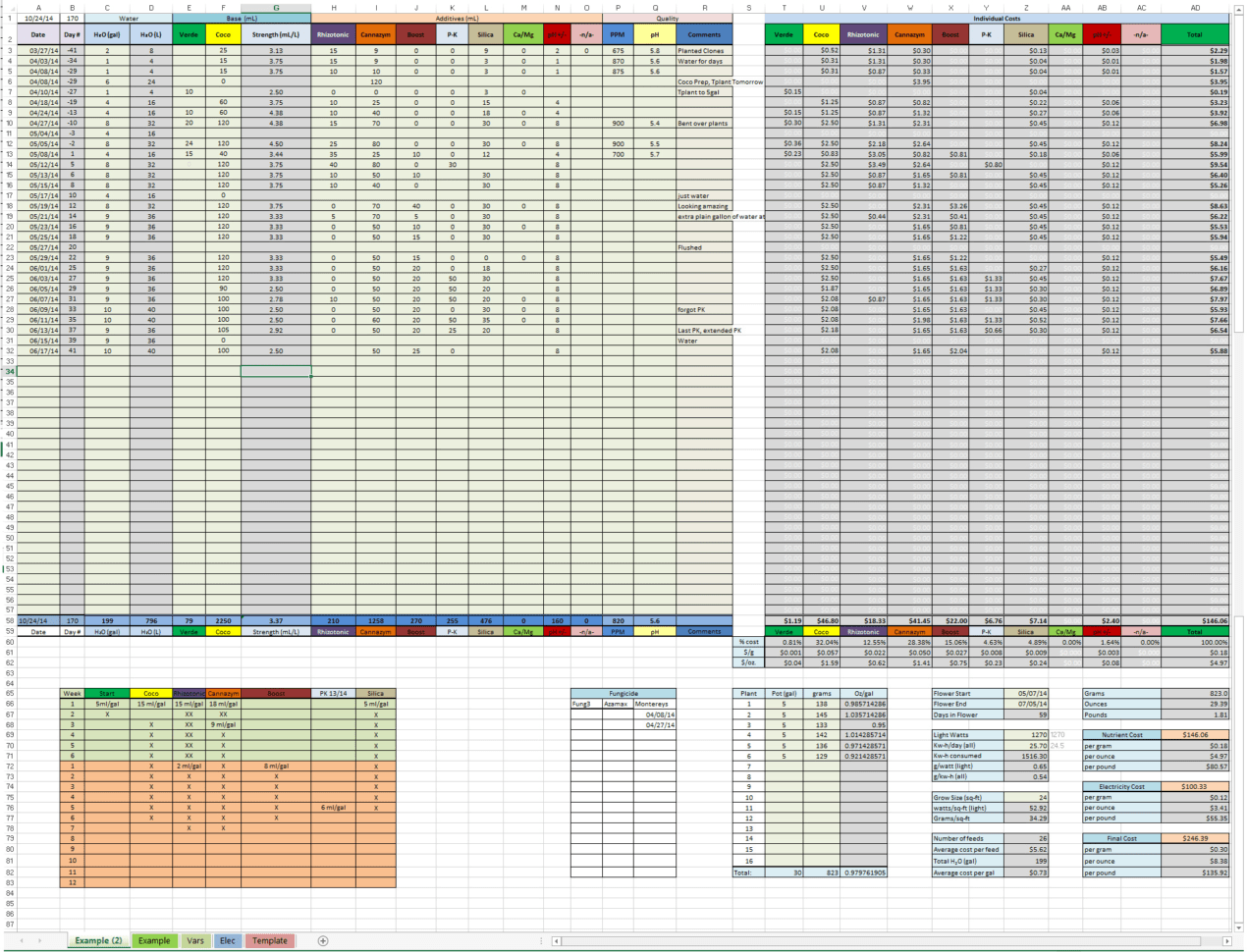Click the Last PK, extended PK comment

704,330
